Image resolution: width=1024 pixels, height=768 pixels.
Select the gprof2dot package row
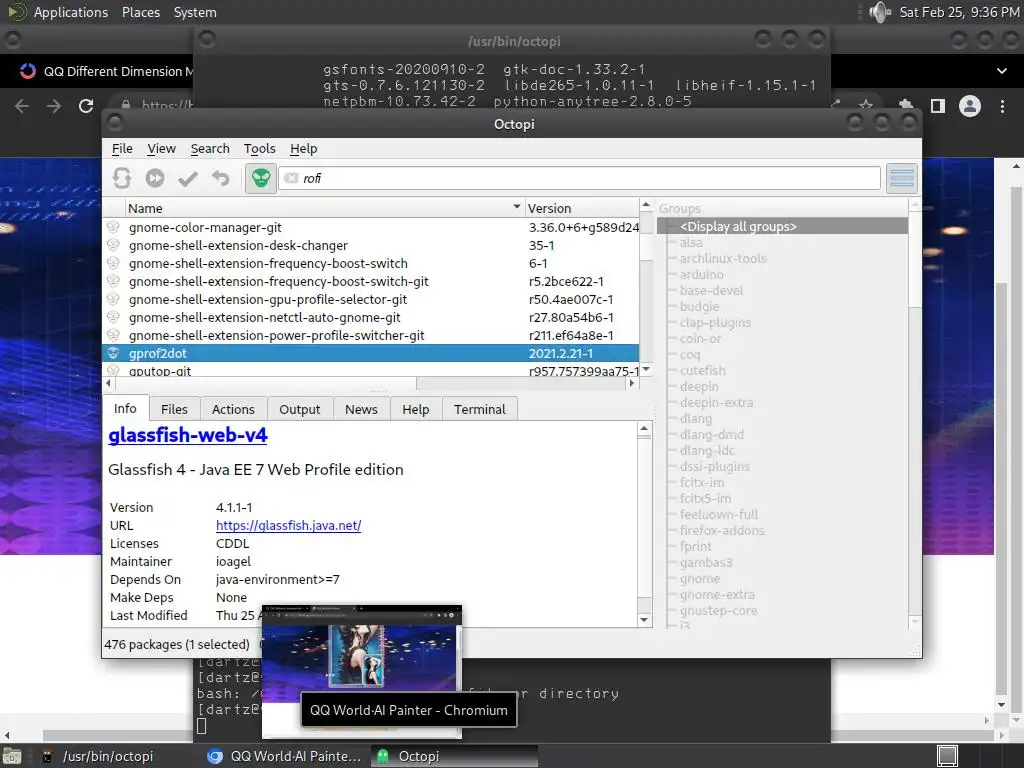pos(371,353)
